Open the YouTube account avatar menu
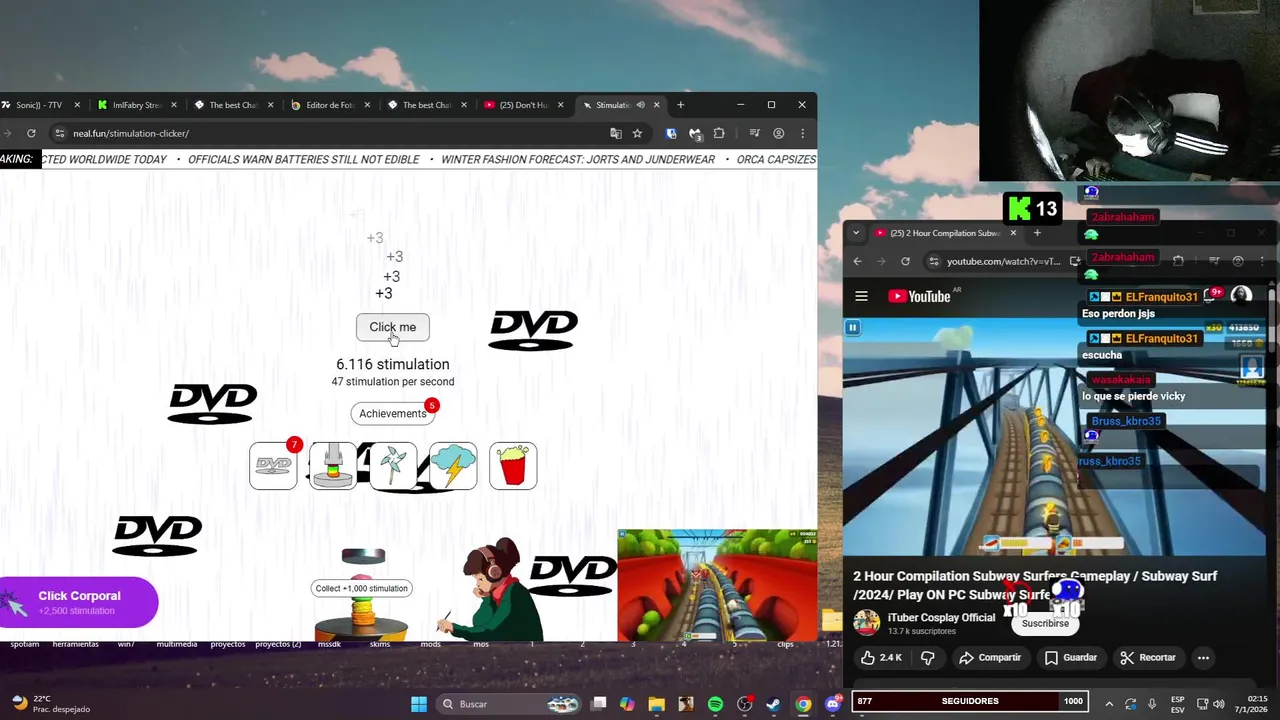Screen dimensions: 1280x720 click(x=1241, y=295)
